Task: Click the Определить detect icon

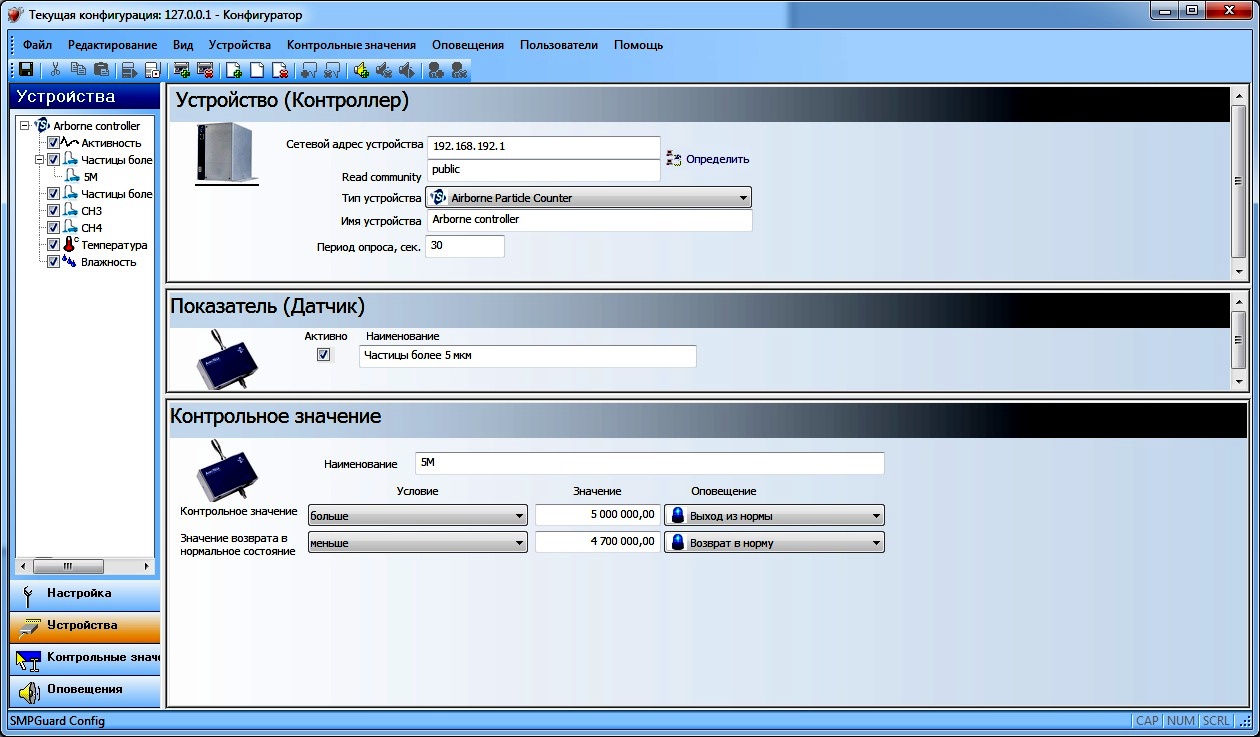Action: (674, 159)
